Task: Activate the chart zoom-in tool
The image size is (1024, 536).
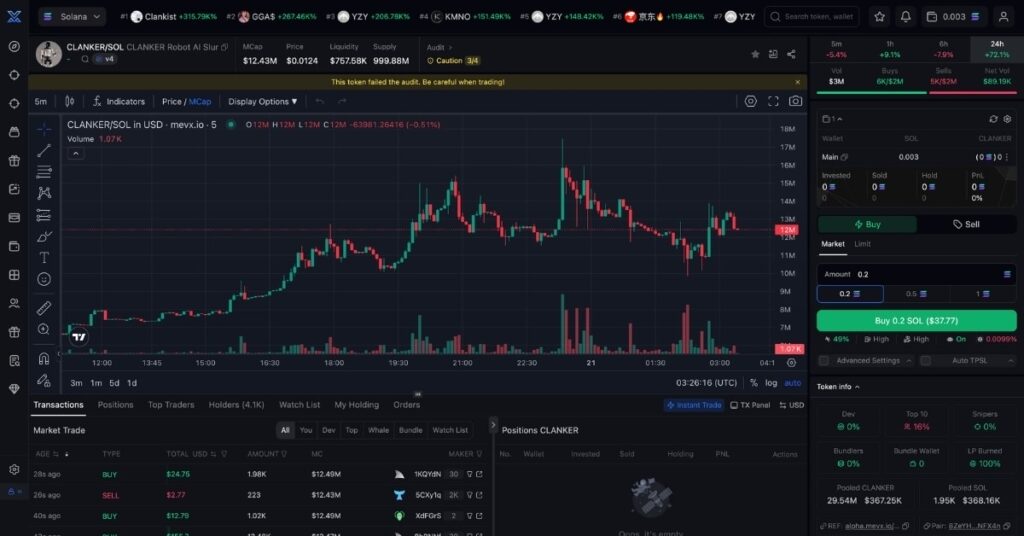Action: pos(44,330)
